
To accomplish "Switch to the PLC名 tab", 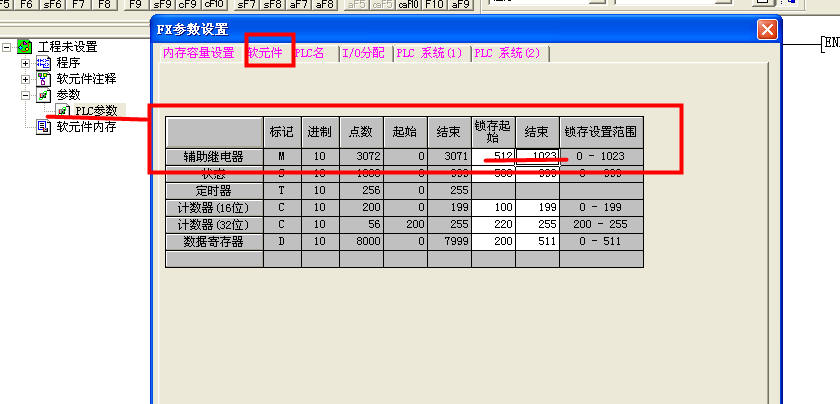I will 312,53.
